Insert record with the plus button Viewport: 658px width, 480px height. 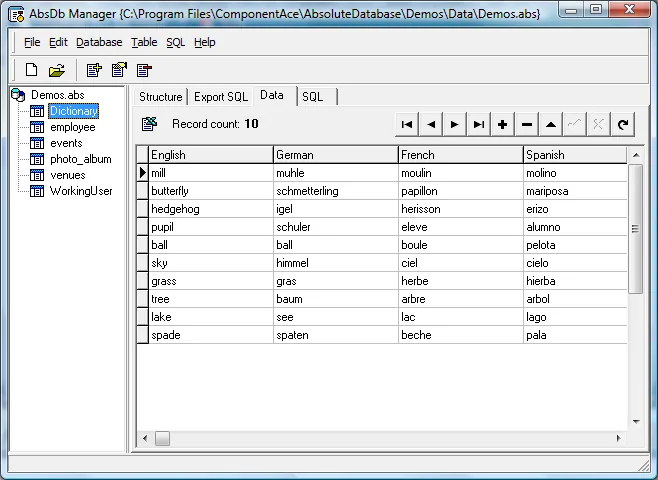502,124
